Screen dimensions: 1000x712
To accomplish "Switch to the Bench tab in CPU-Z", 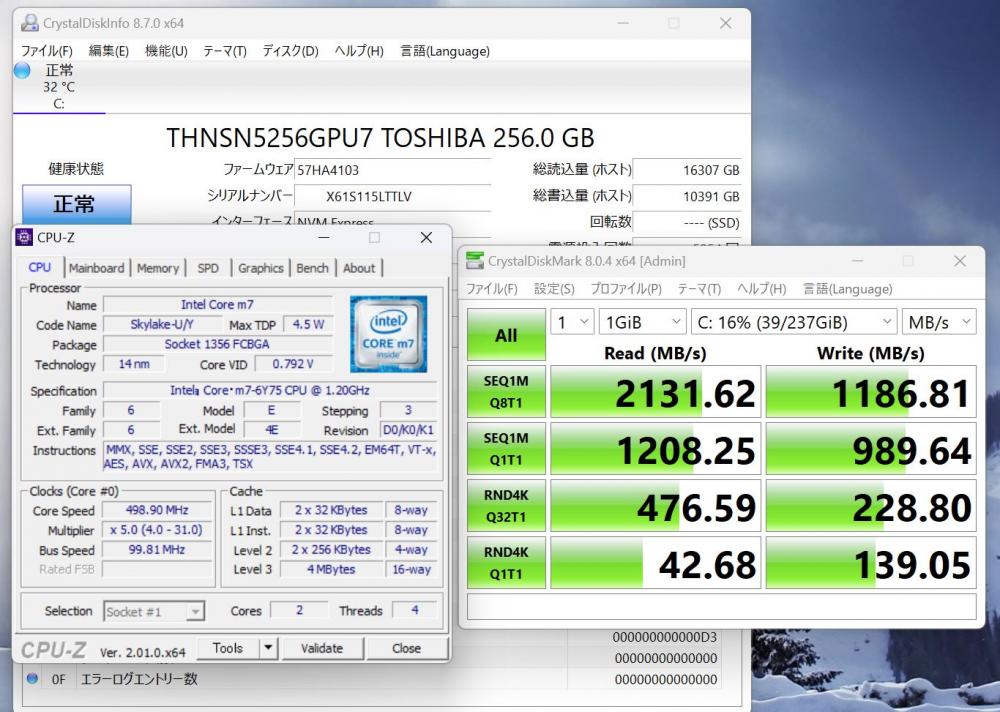I will [312, 268].
